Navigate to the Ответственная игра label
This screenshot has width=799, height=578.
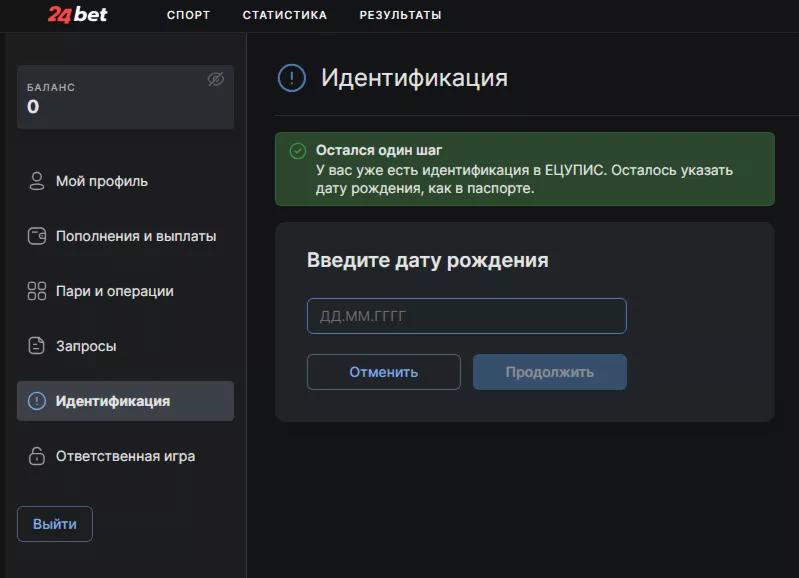click(125, 456)
